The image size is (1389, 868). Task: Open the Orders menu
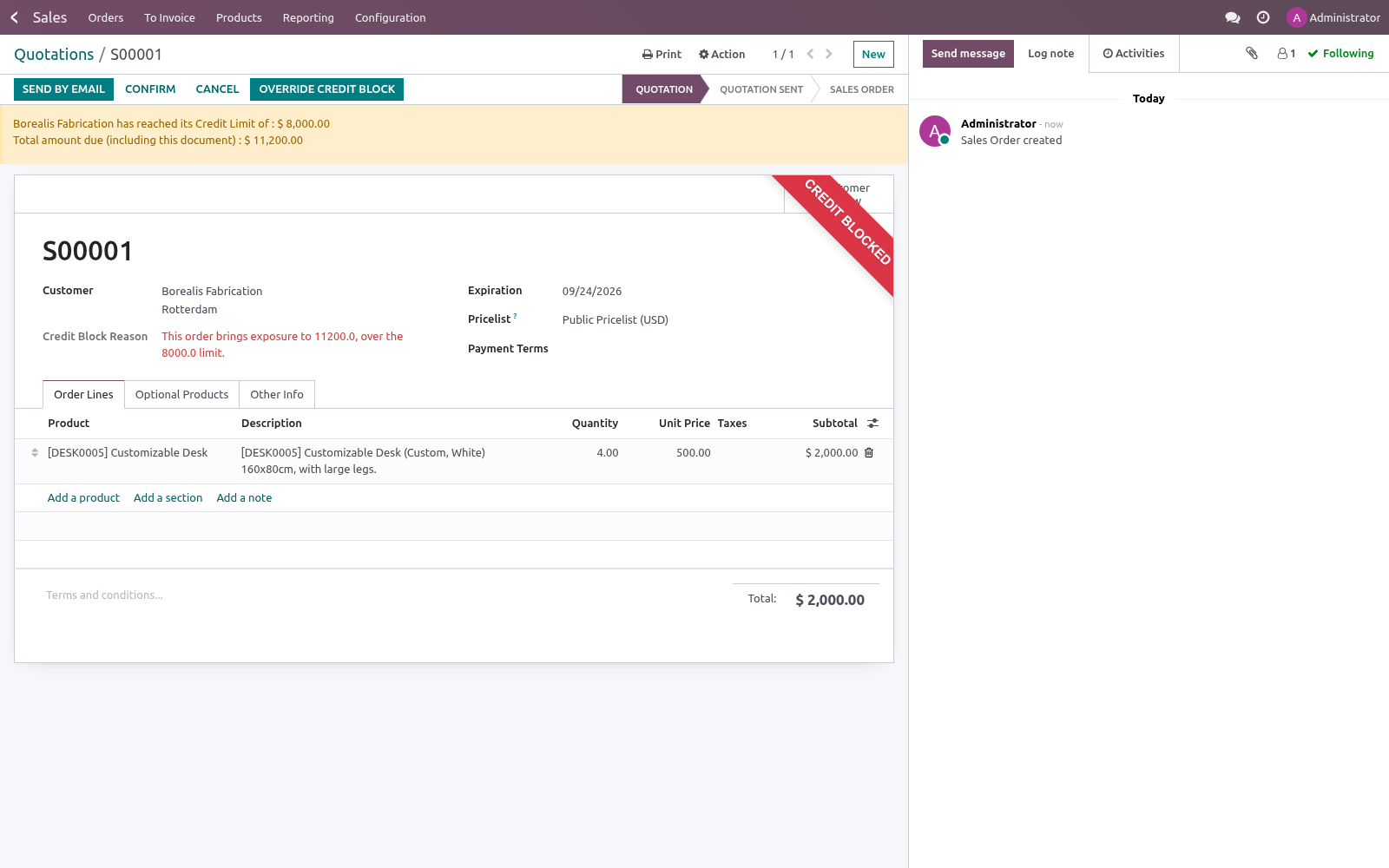[106, 17]
